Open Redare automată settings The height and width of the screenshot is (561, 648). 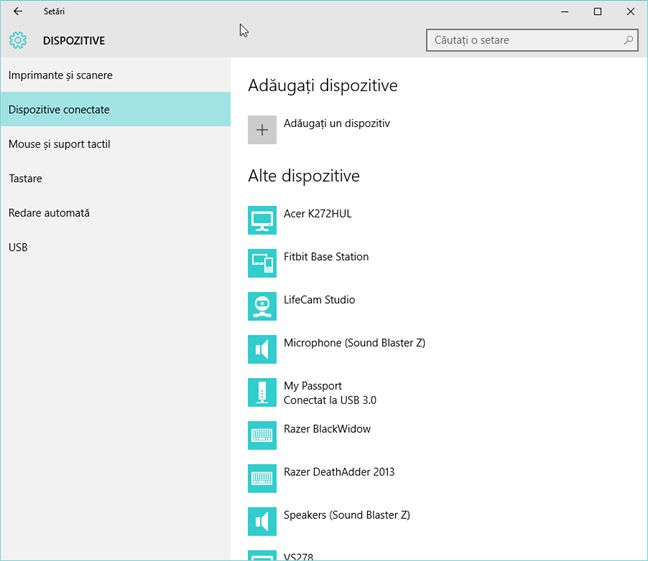[115, 213]
